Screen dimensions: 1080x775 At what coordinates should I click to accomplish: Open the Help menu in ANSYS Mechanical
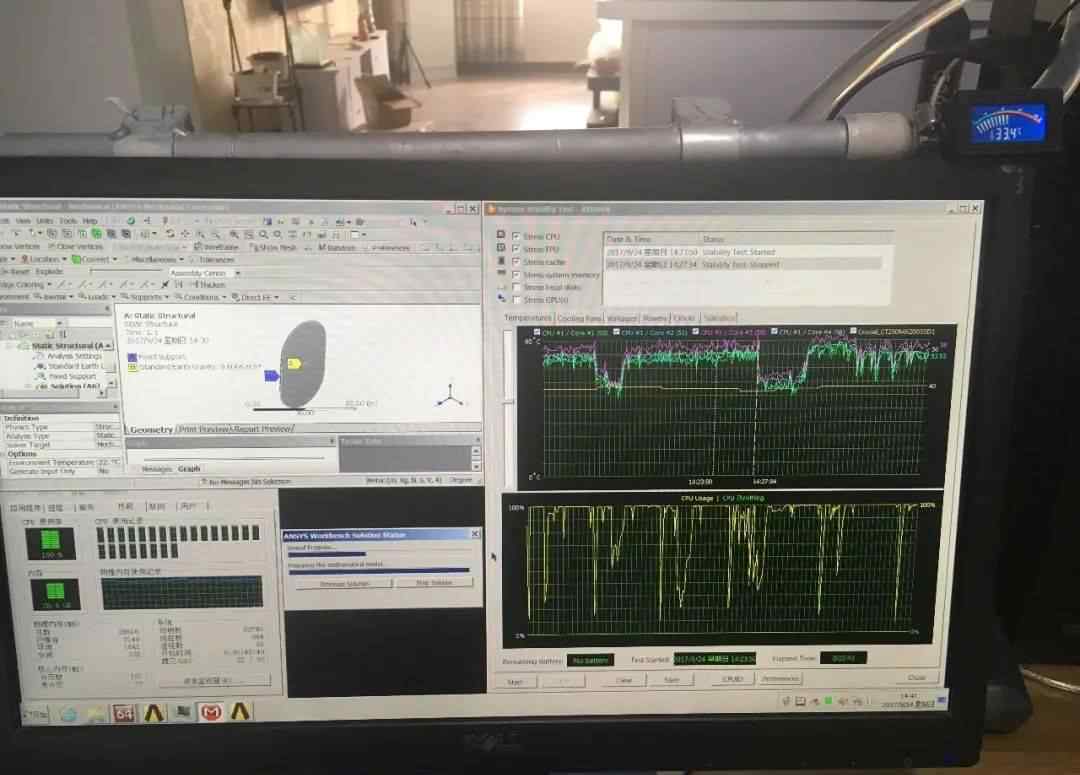[x=90, y=220]
